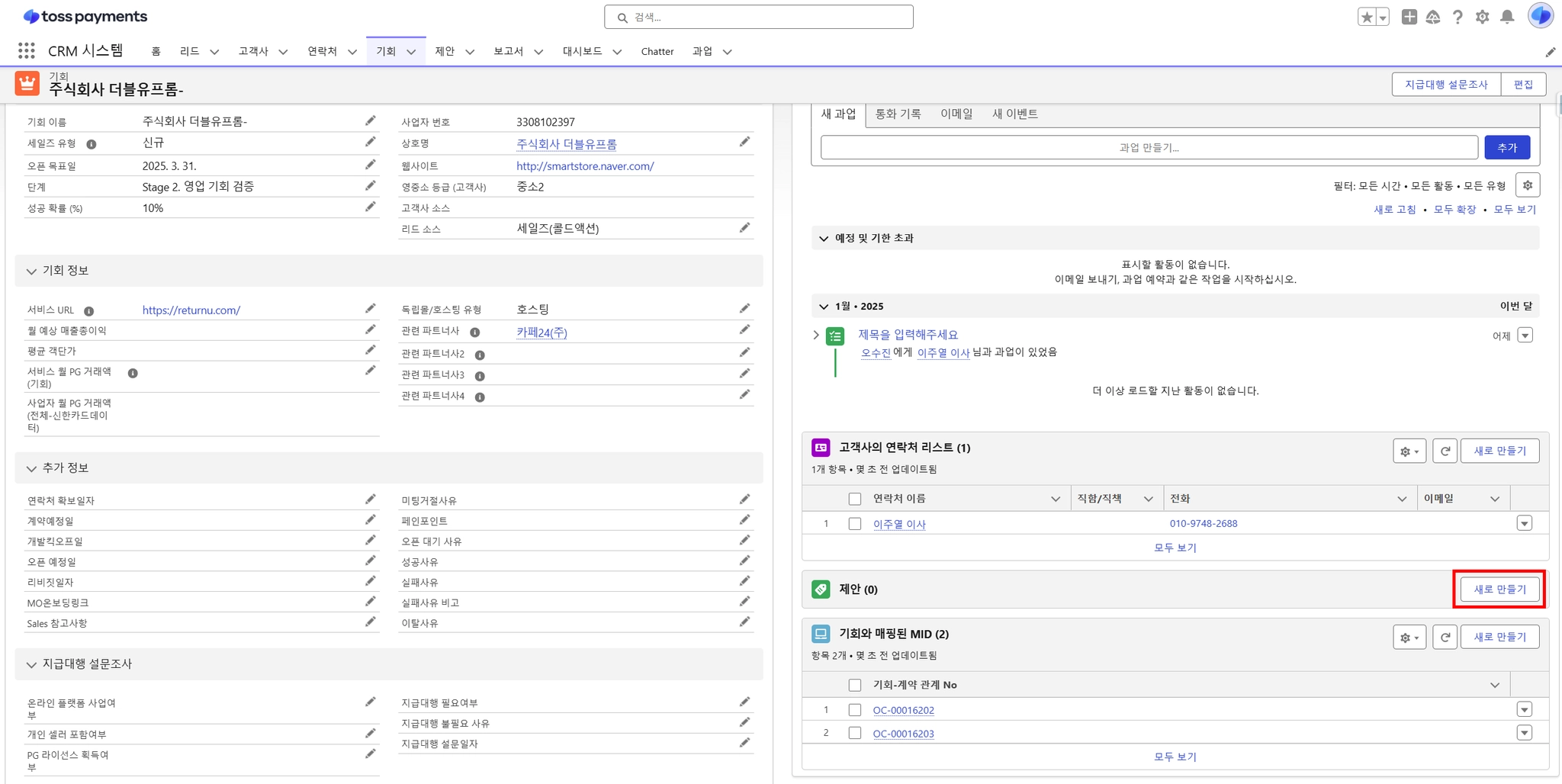The image size is (1562, 784).
Task: Select the OC-00016202 row checkbox
Action: (854, 710)
